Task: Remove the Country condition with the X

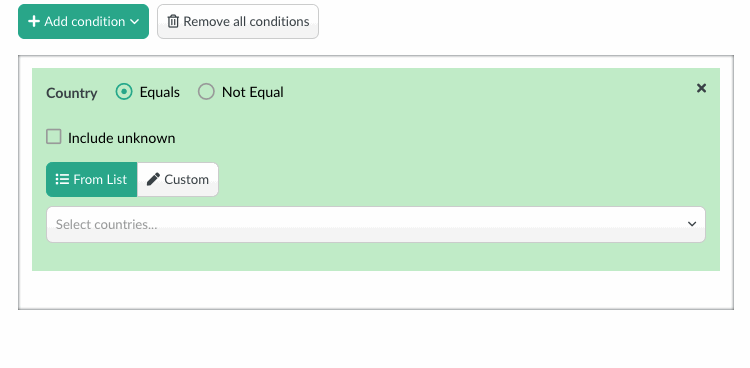Action: [701, 88]
